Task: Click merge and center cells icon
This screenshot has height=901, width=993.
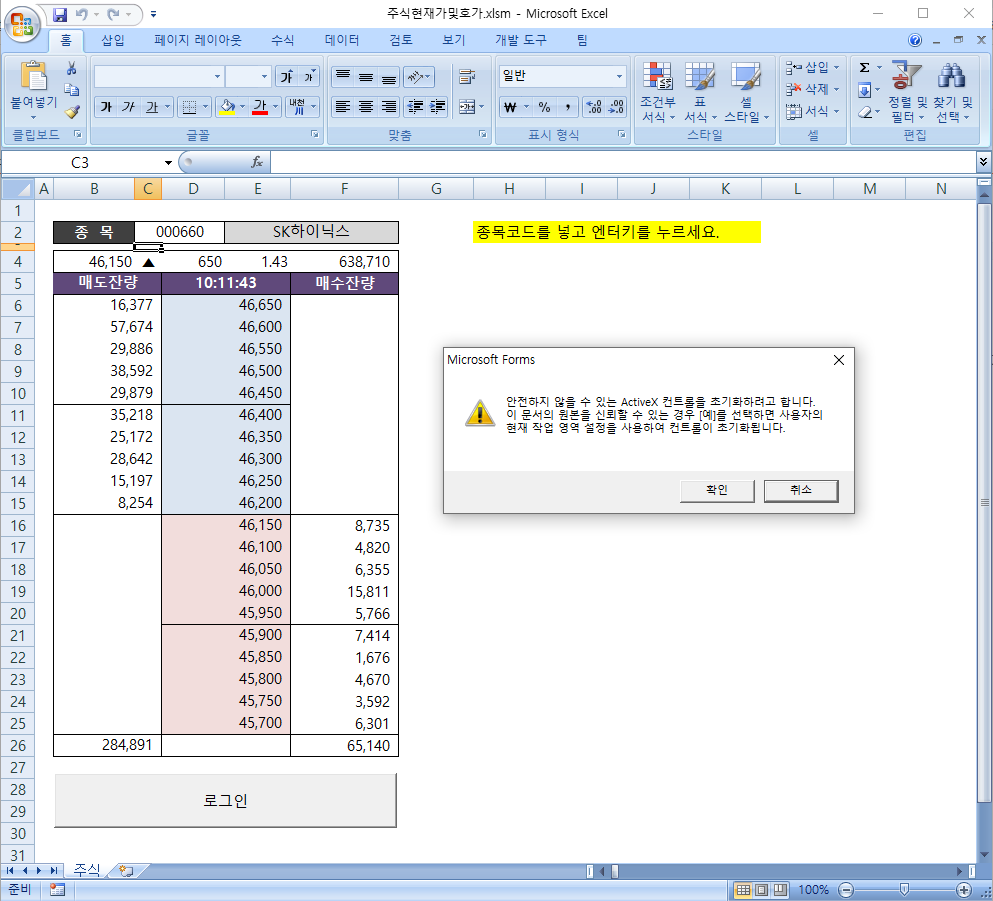Action: pyautogui.click(x=467, y=107)
